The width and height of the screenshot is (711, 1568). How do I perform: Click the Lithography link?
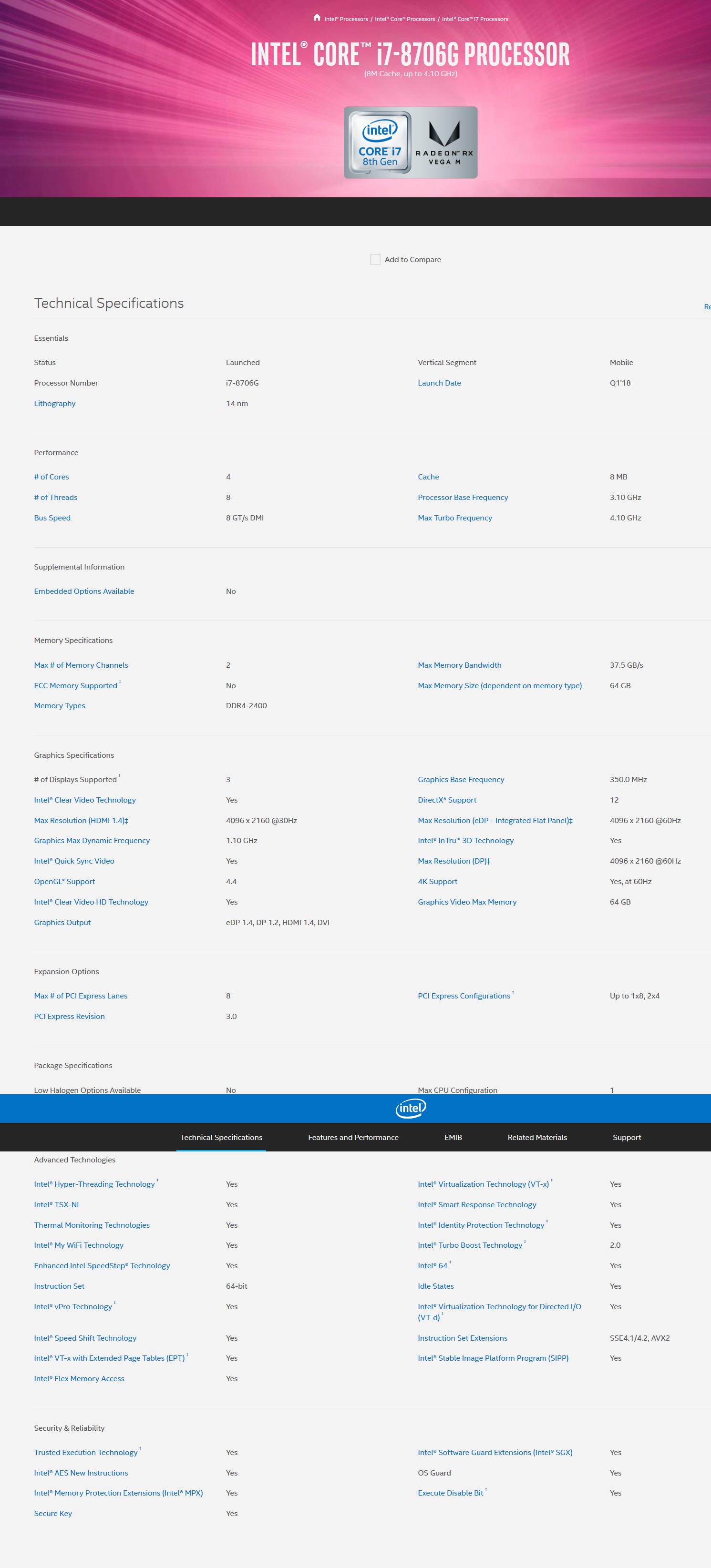coord(55,403)
